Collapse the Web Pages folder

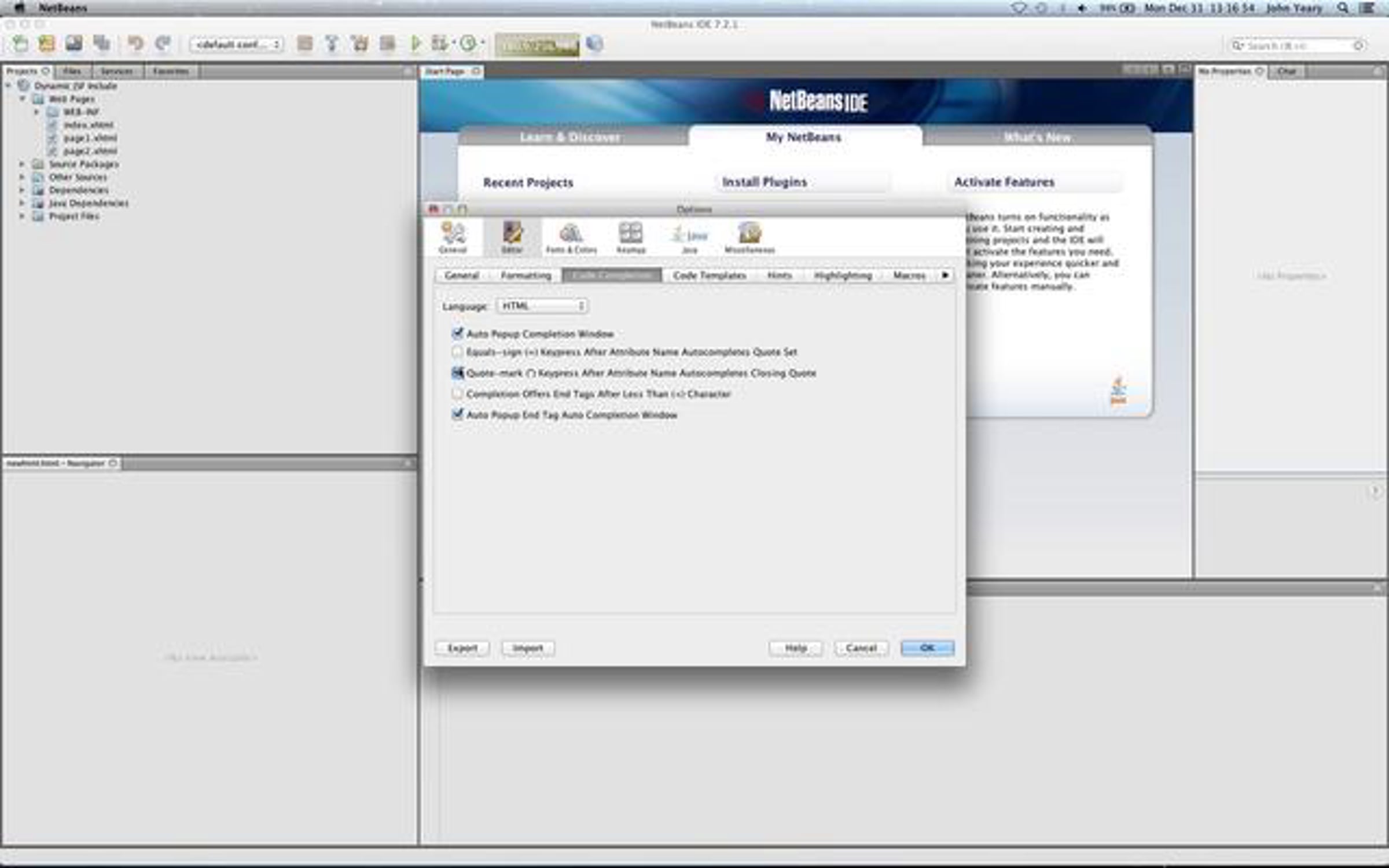point(23,99)
